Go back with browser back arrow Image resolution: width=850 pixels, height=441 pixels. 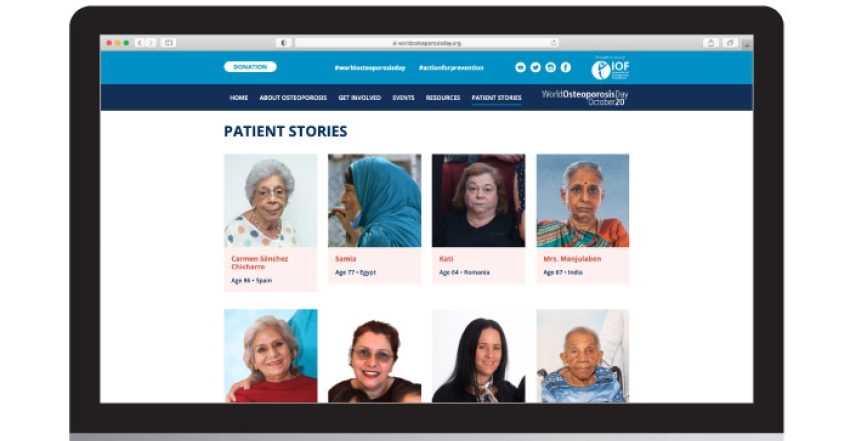[140, 43]
